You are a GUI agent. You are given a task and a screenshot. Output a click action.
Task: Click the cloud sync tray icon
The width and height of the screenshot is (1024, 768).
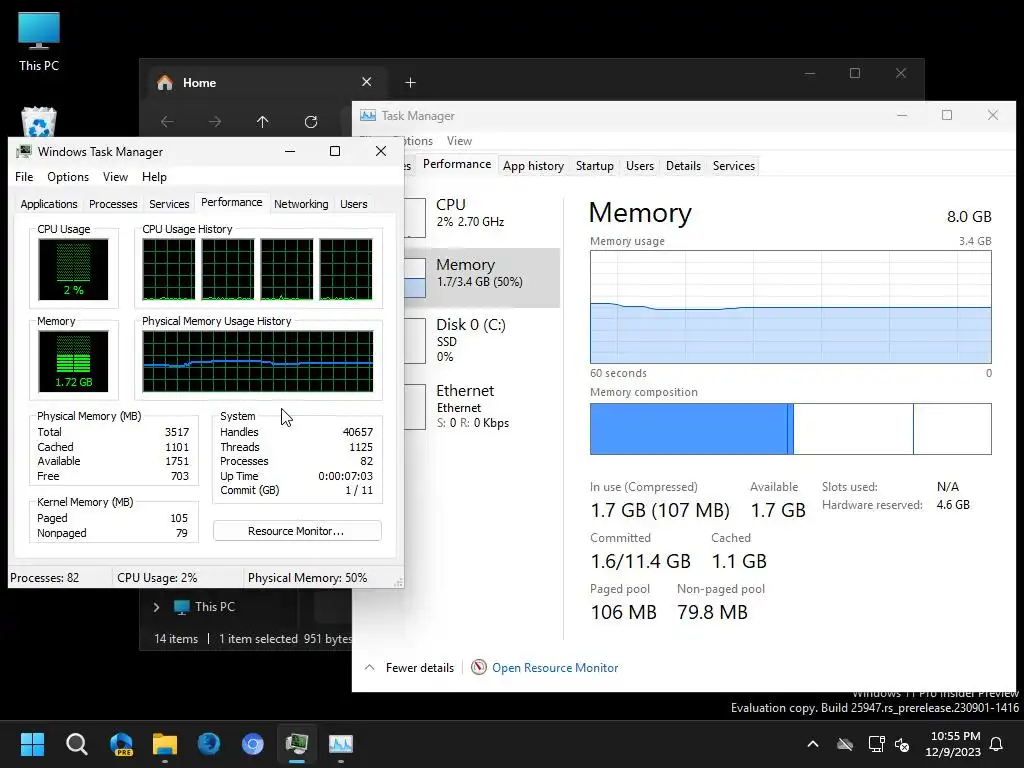(845, 744)
